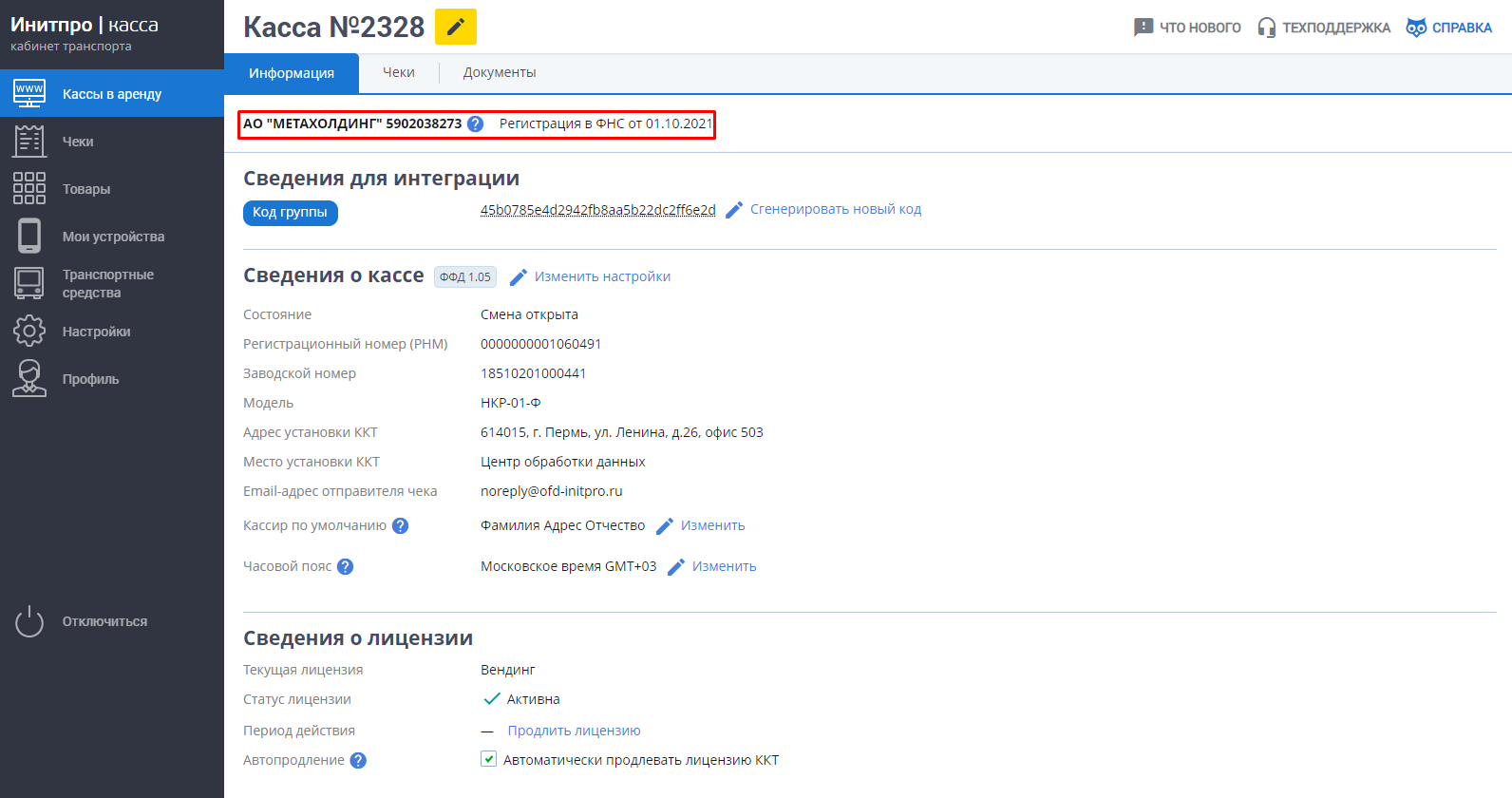Click the Мои устройства phone icon
1512x798 pixels.
(29, 236)
